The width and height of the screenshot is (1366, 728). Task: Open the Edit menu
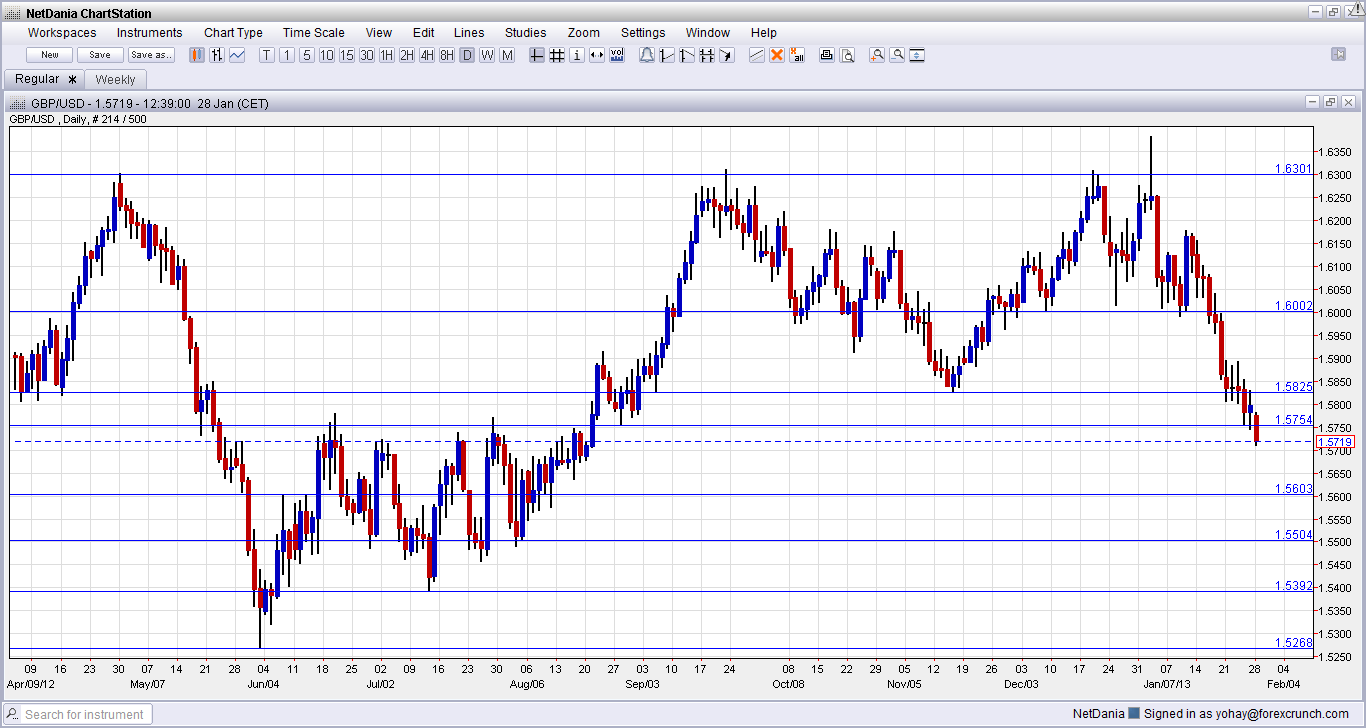tap(423, 33)
